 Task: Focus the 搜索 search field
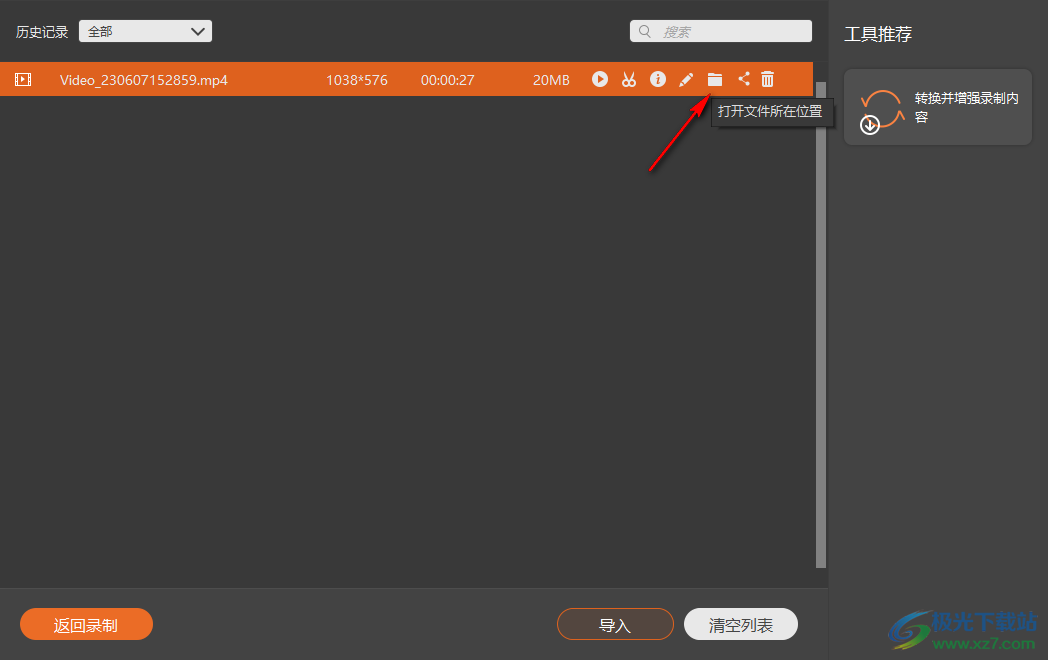pyautogui.click(x=720, y=31)
